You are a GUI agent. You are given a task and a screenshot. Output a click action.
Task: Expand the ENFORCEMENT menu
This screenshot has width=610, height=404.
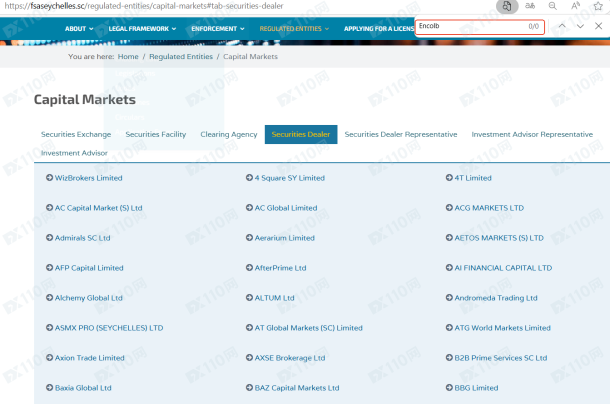[218, 28]
